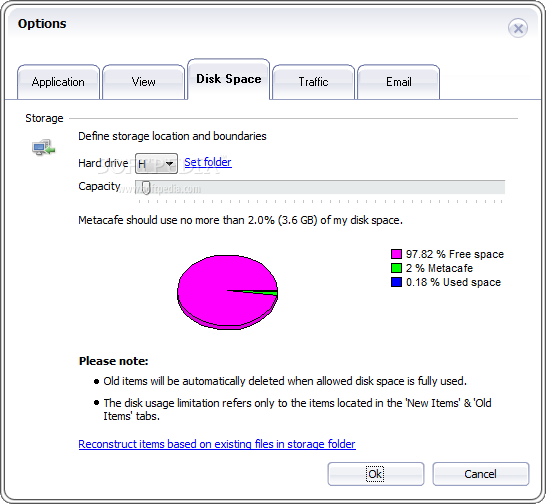Click the Cancel button
Viewport: 546px width, 504px height.
(481, 474)
